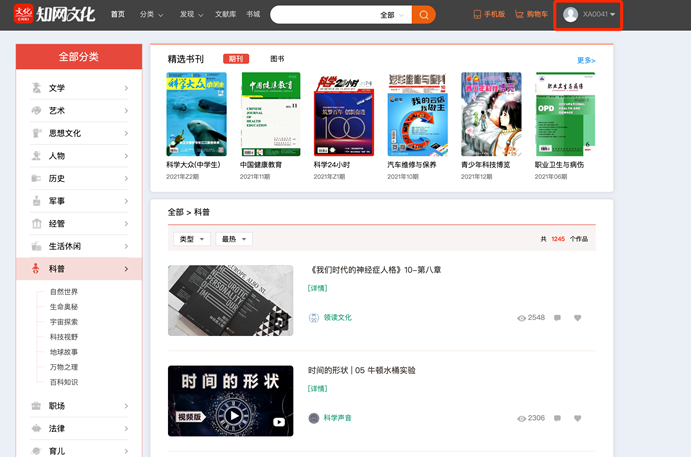Open the 科学24小时 magazine cover

coord(344,115)
